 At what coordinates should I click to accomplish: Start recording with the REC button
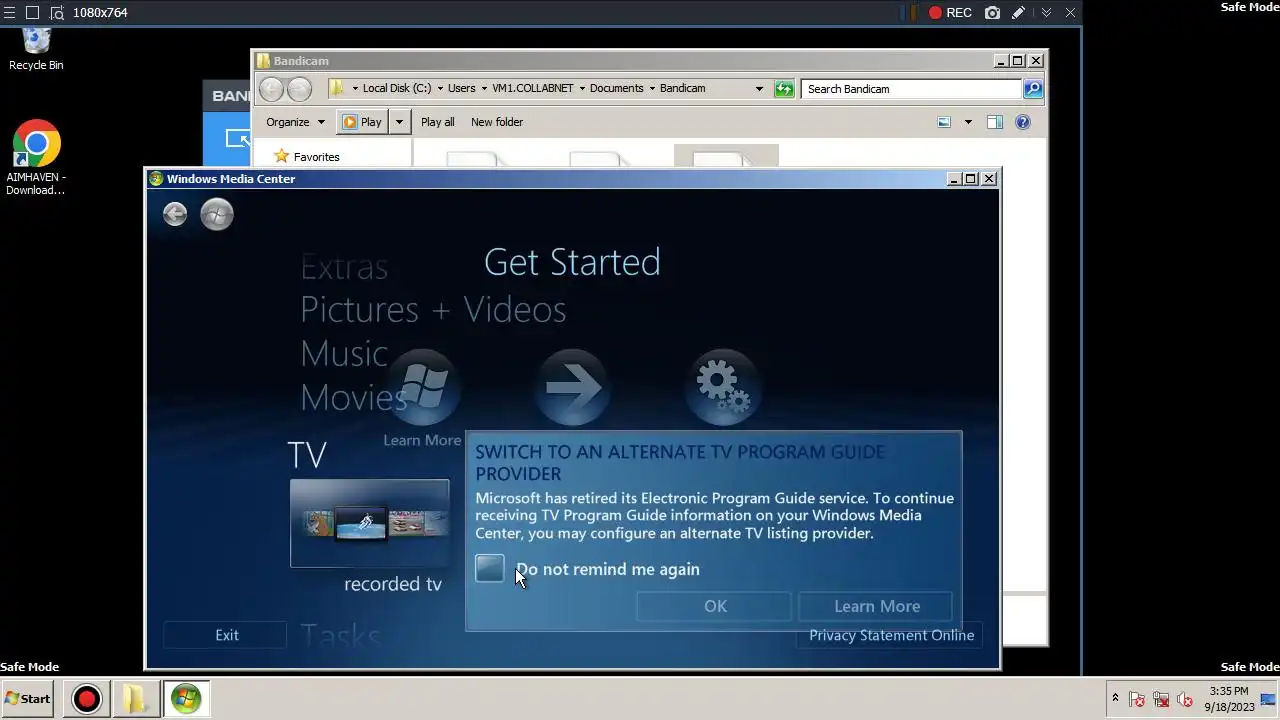[x=949, y=13]
